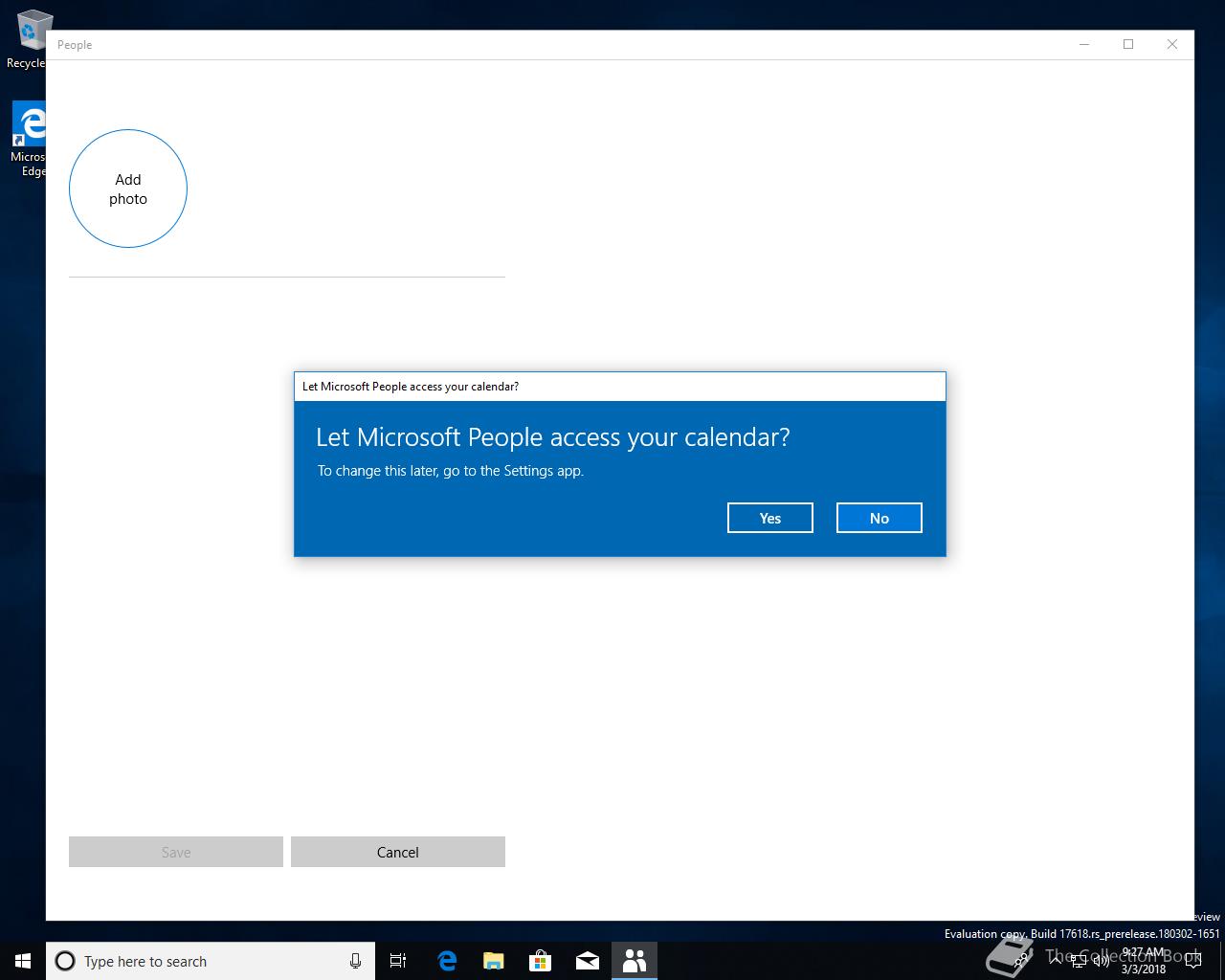The height and width of the screenshot is (980, 1225).
Task: Open Mail app from the taskbar
Action: tap(587, 961)
